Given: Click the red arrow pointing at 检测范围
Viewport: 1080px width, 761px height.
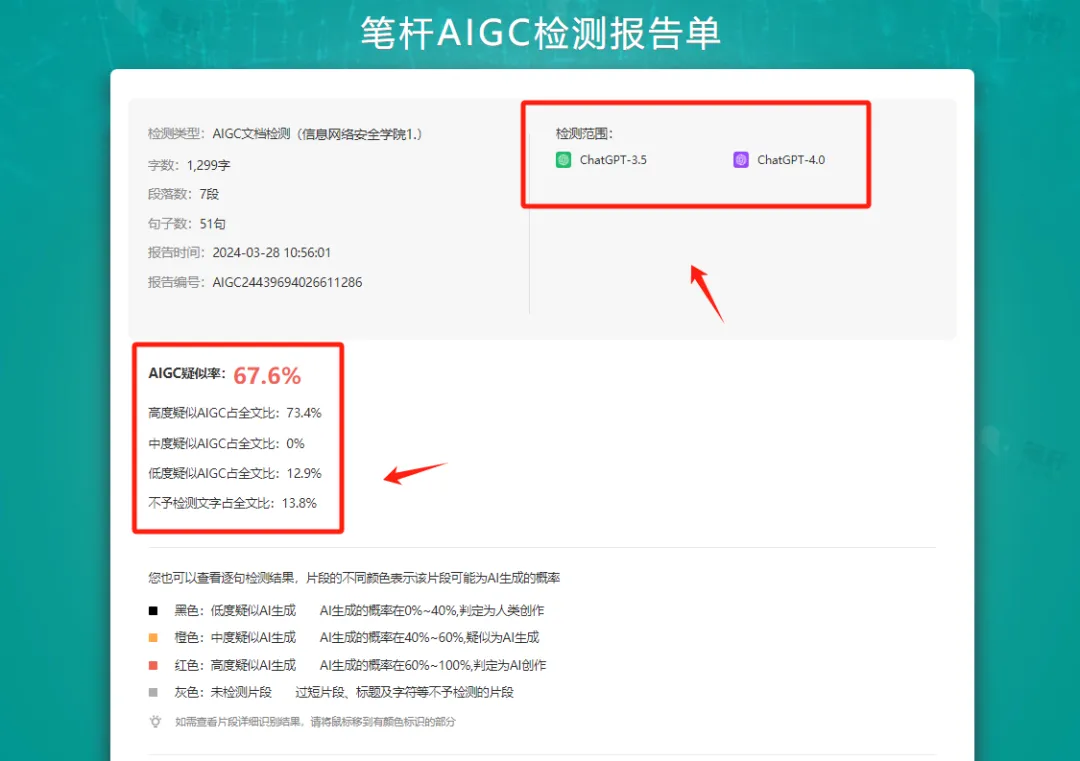Looking at the screenshot, I should click(706, 292).
